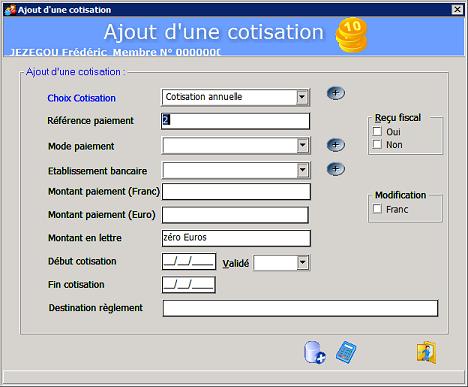The image size is (468, 387).
Task: Check the Non box under Reçu fiscal
Action: click(x=377, y=144)
